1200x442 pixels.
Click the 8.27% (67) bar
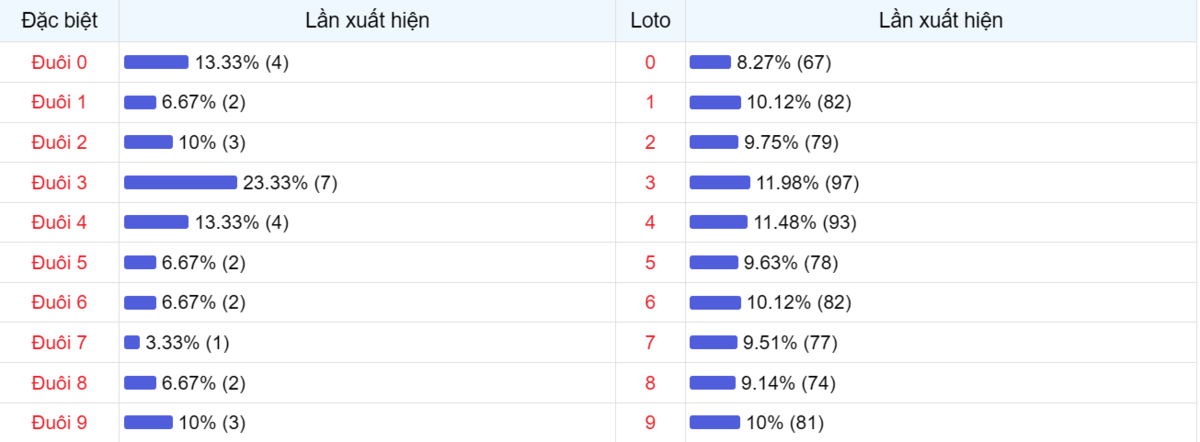click(710, 62)
